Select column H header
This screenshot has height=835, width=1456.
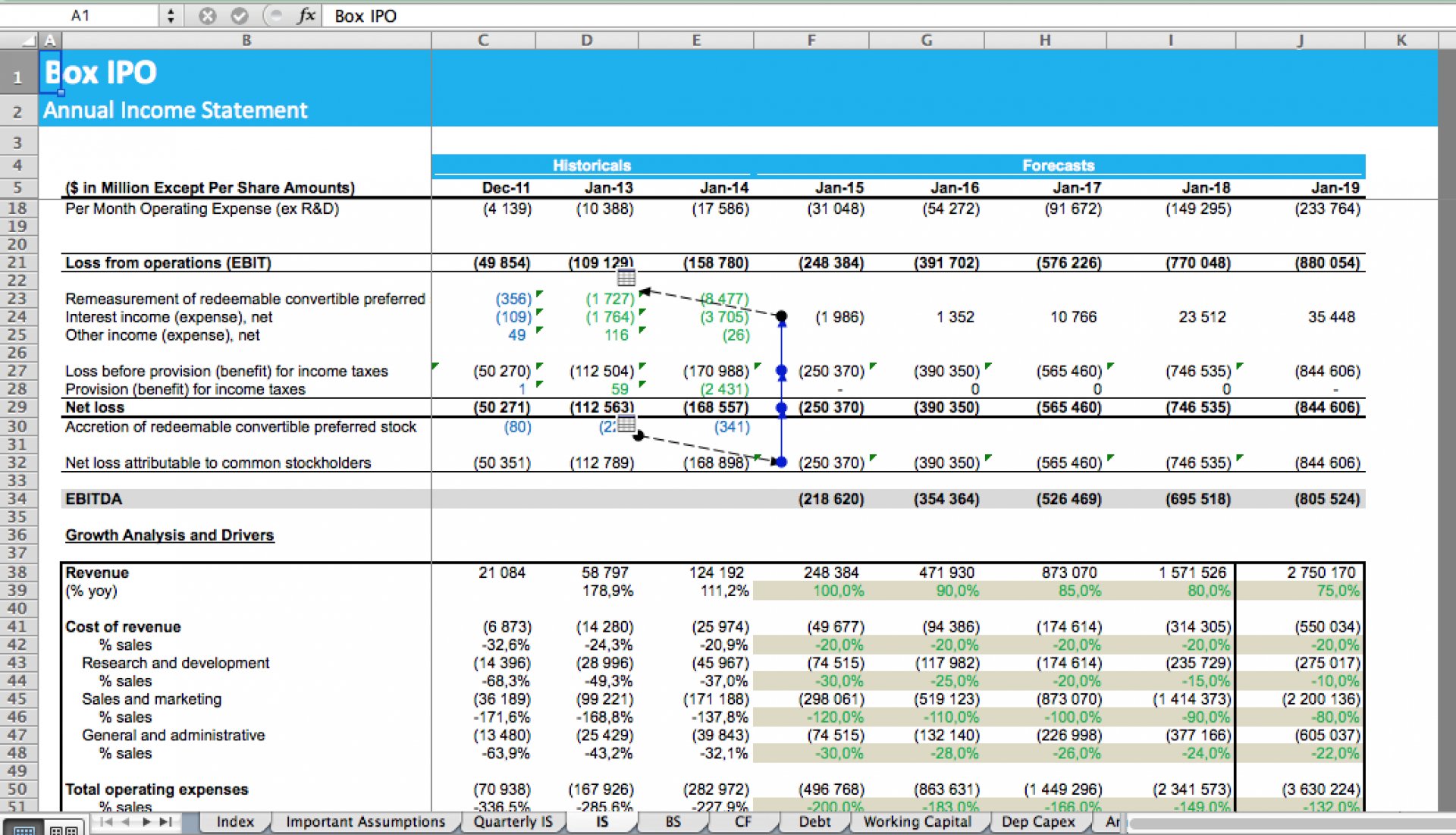pyautogui.click(x=1045, y=40)
